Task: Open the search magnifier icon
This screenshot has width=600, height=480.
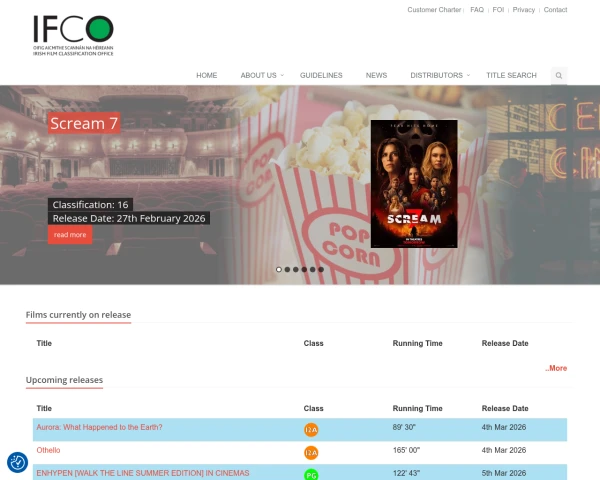Action: point(559,75)
